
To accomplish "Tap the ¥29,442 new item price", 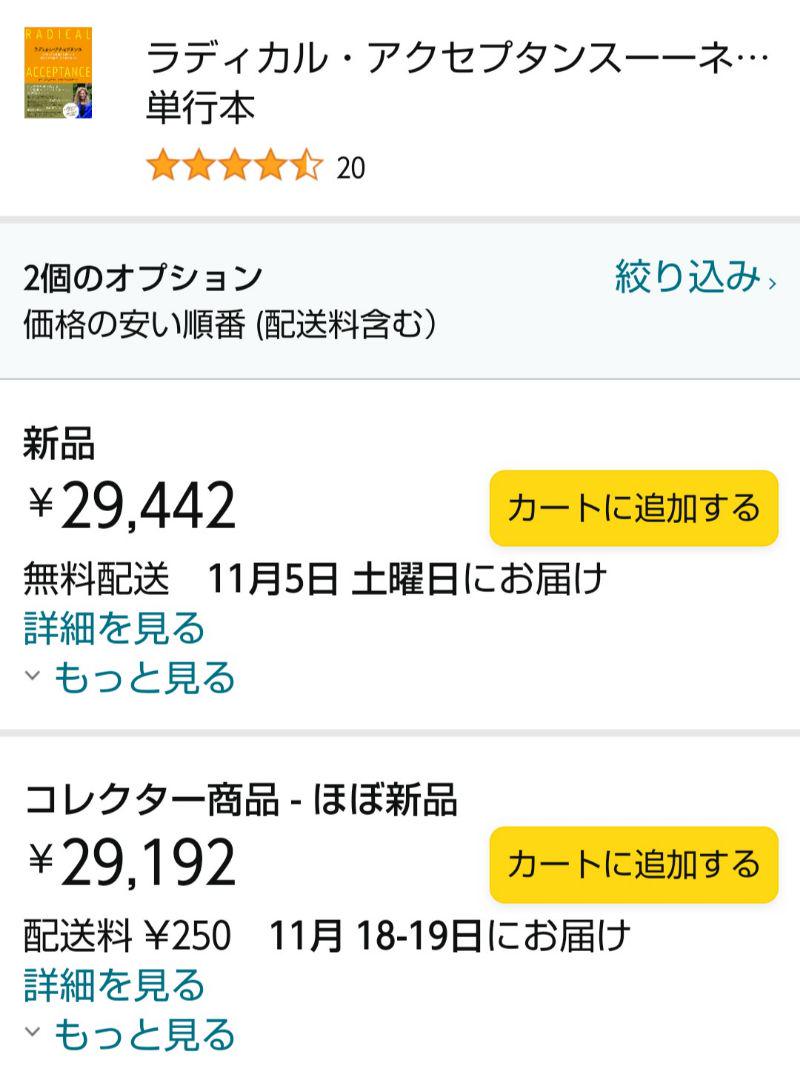I will click(x=132, y=506).
